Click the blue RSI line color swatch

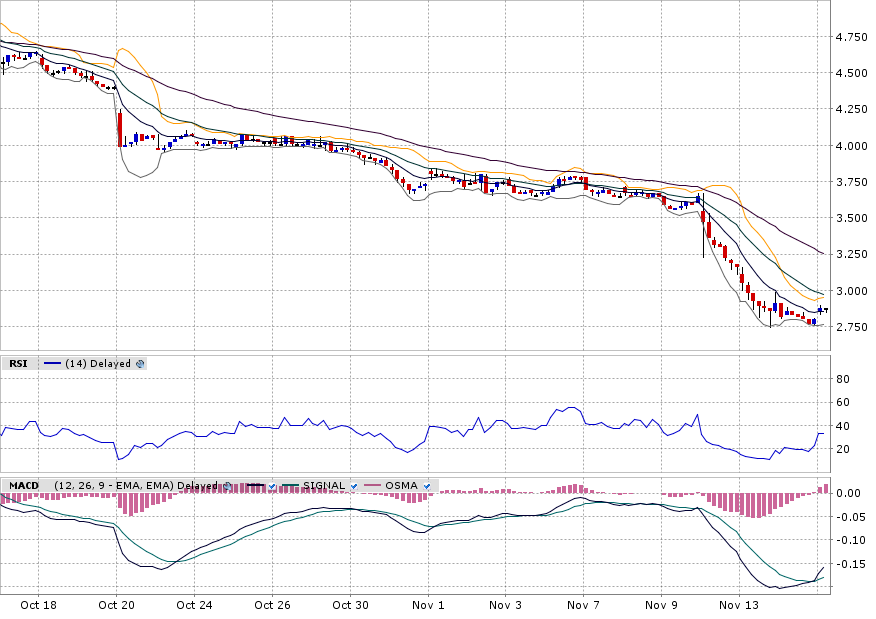pyautogui.click(x=53, y=364)
